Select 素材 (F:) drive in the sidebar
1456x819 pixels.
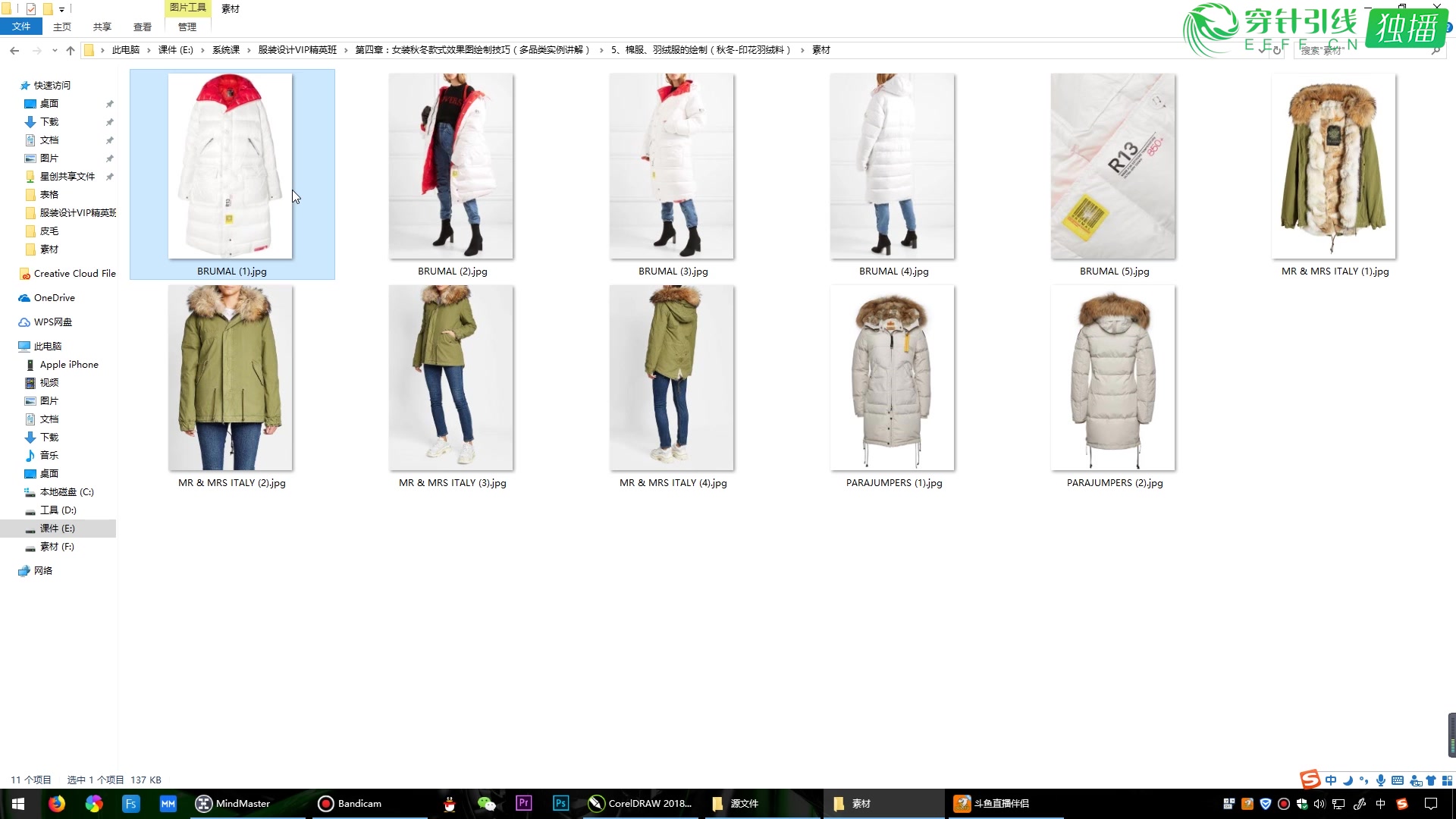(x=57, y=547)
